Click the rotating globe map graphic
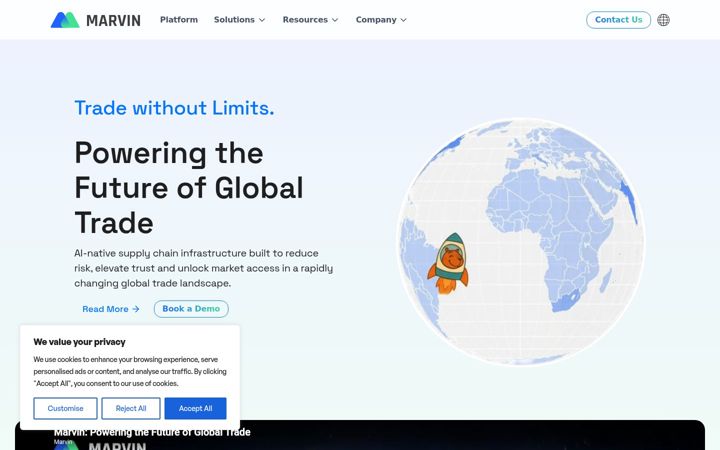This screenshot has width=720, height=450. (521, 242)
